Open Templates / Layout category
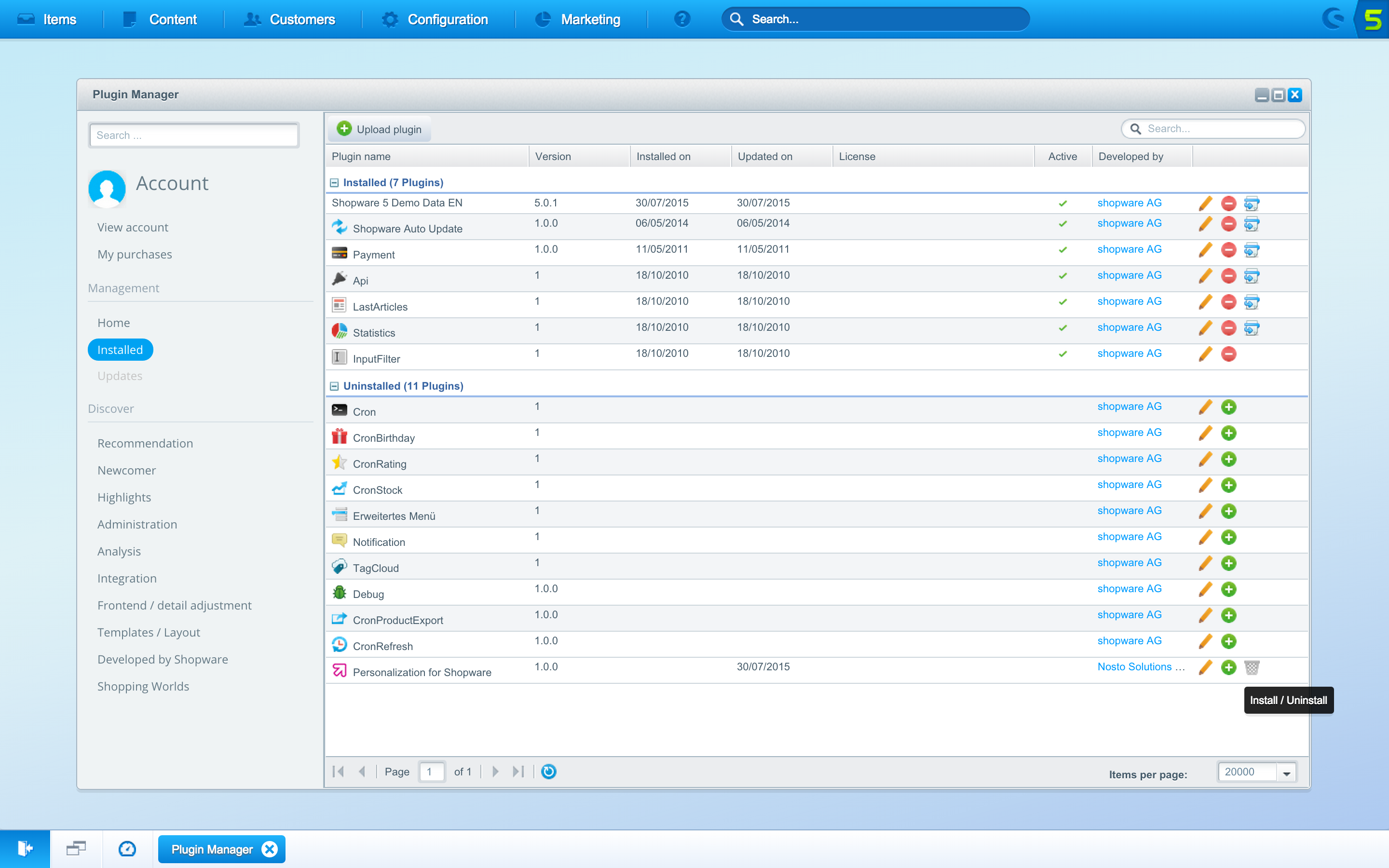 149,632
